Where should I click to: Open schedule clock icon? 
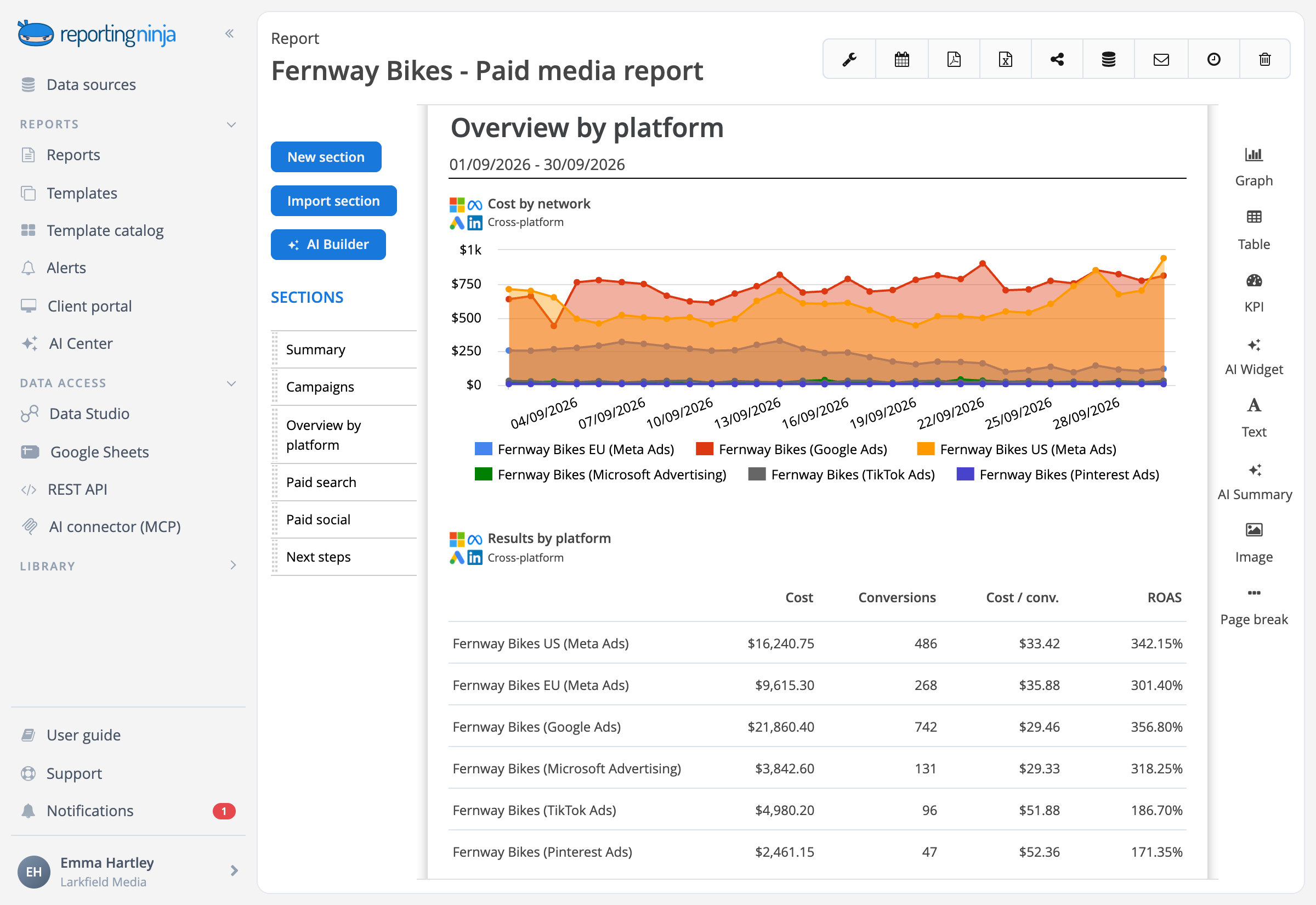coord(1213,59)
